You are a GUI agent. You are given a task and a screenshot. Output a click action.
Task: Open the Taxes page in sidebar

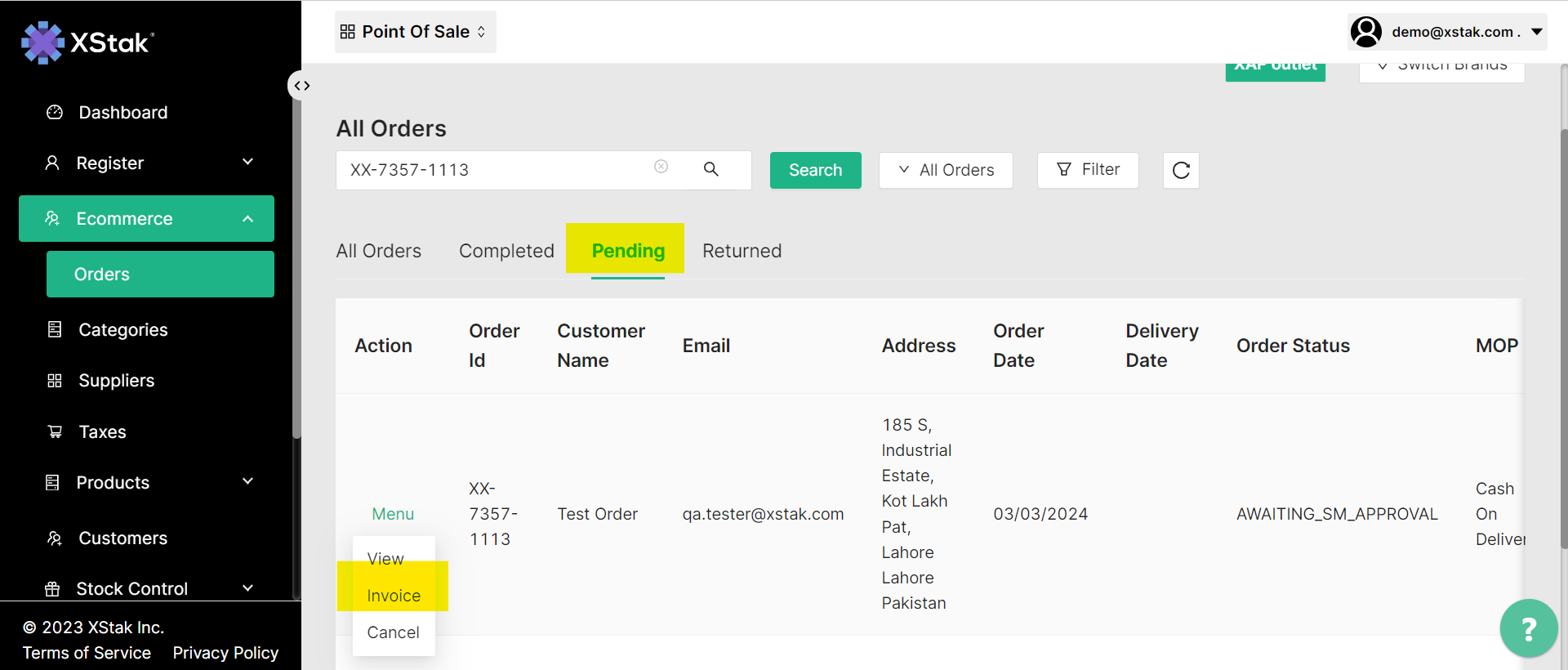[102, 432]
